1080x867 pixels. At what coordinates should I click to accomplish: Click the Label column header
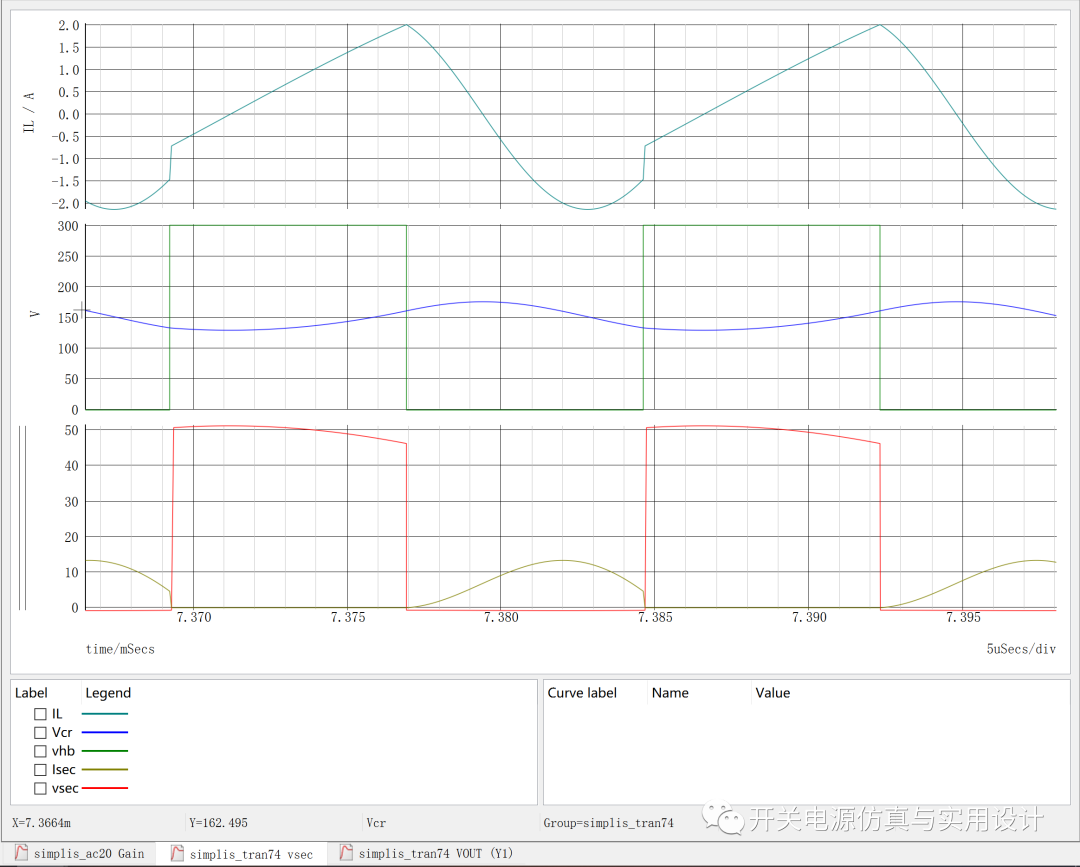coord(31,693)
